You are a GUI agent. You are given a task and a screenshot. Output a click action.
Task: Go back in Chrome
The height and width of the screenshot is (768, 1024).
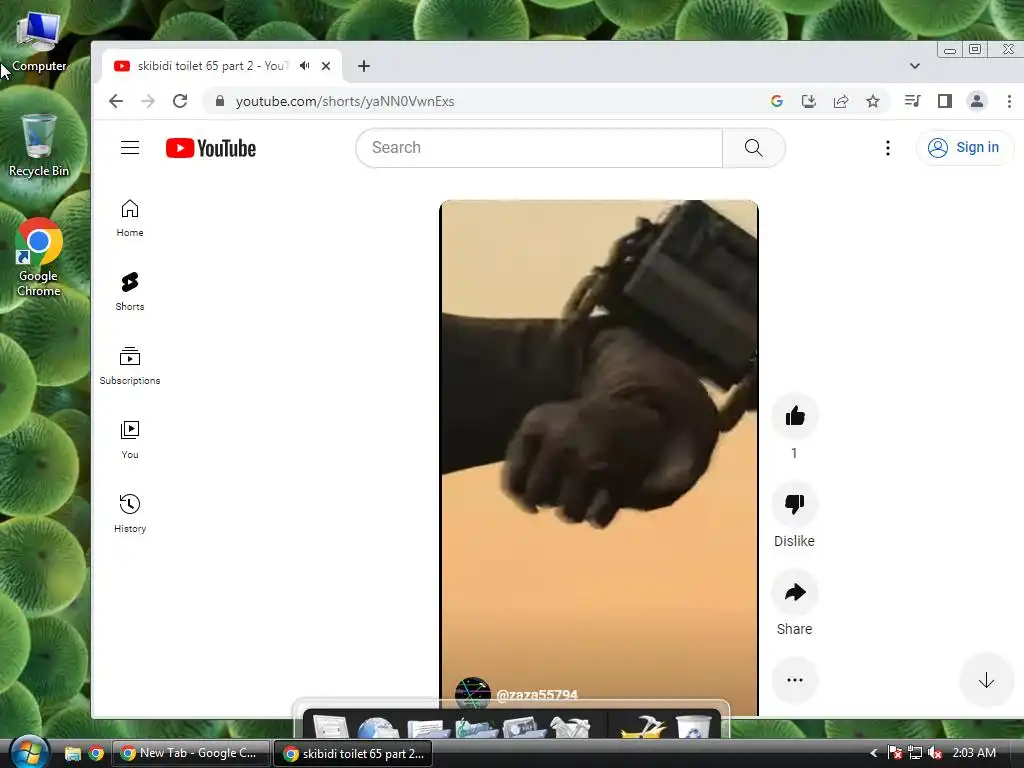pyautogui.click(x=116, y=101)
